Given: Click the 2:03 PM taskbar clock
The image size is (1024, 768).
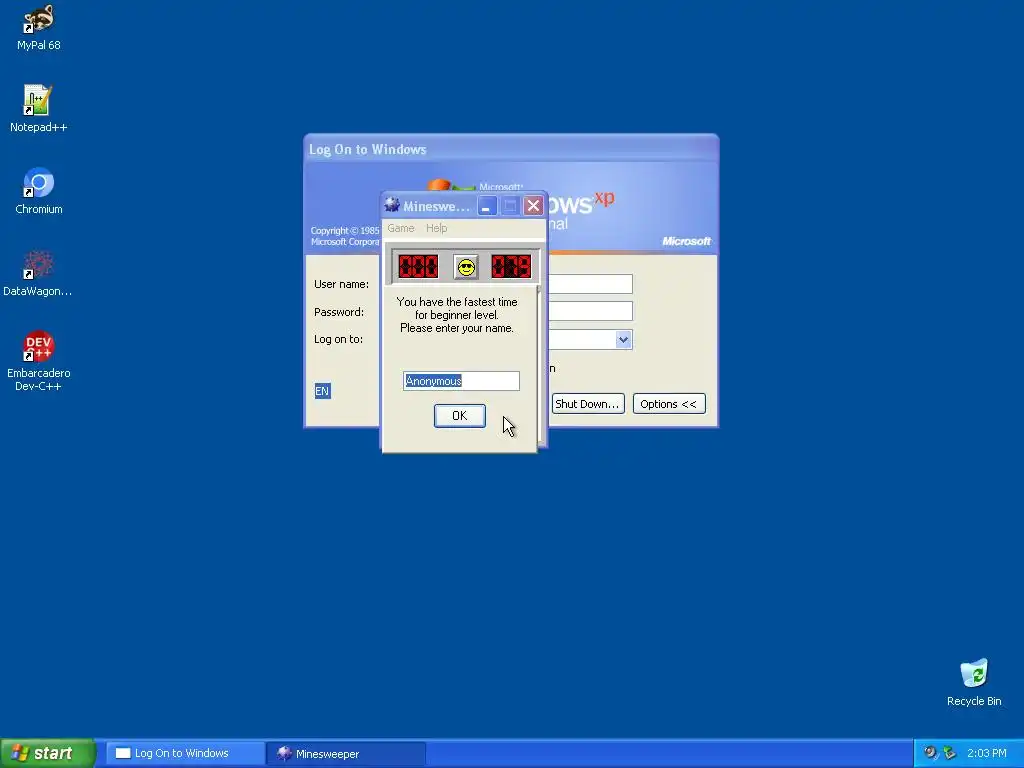Looking at the screenshot, I should pyautogui.click(x=987, y=753).
